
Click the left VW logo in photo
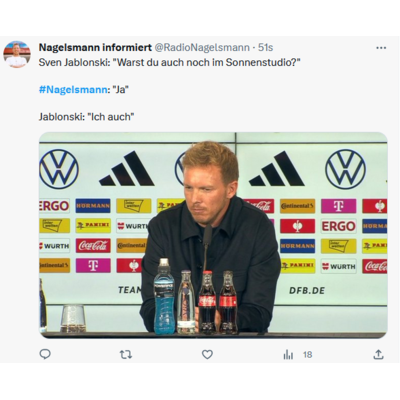click(59, 169)
